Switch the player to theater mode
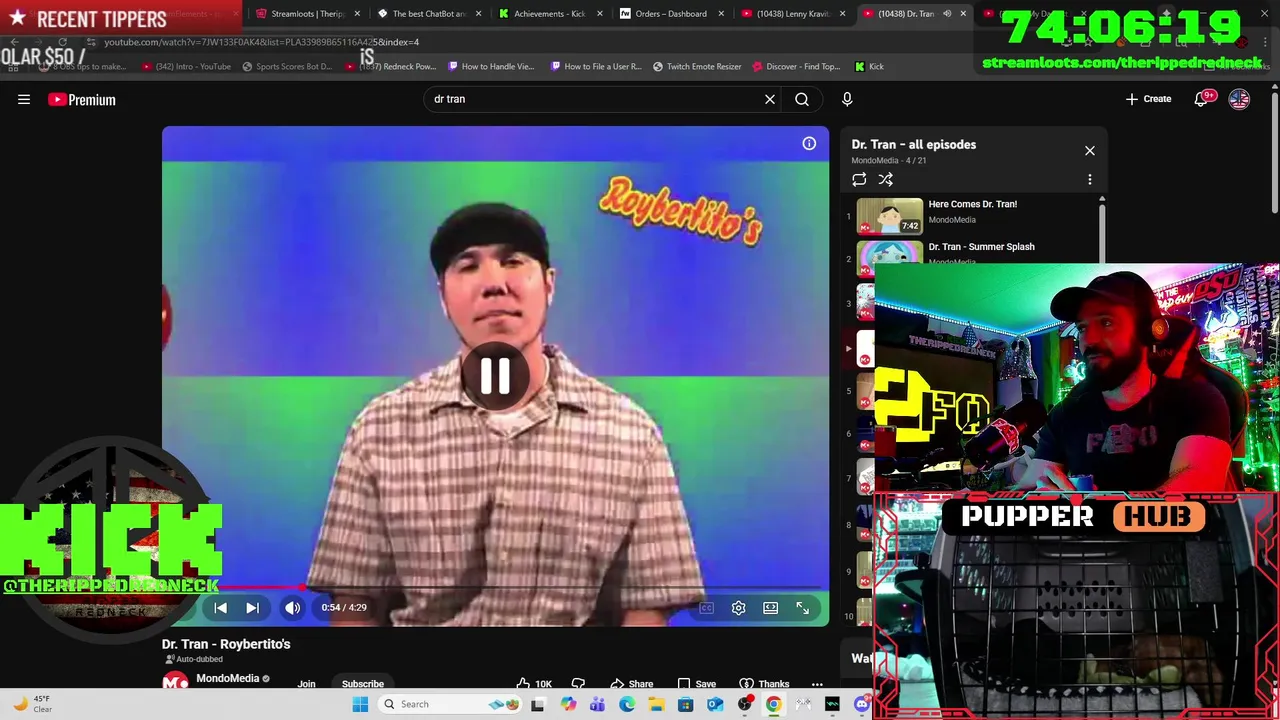This screenshot has height=720, width=1280. click(770, 607)
